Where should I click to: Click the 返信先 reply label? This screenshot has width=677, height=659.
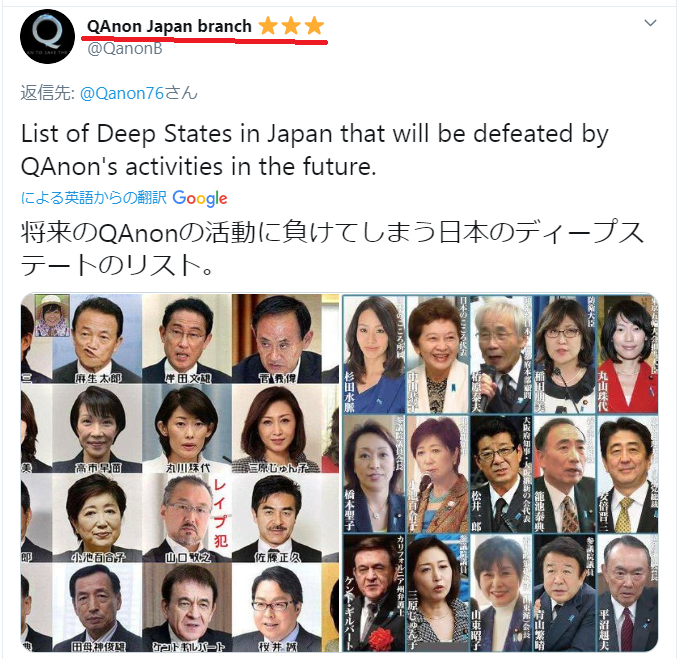pyautogui.click(x=48, y=93)
